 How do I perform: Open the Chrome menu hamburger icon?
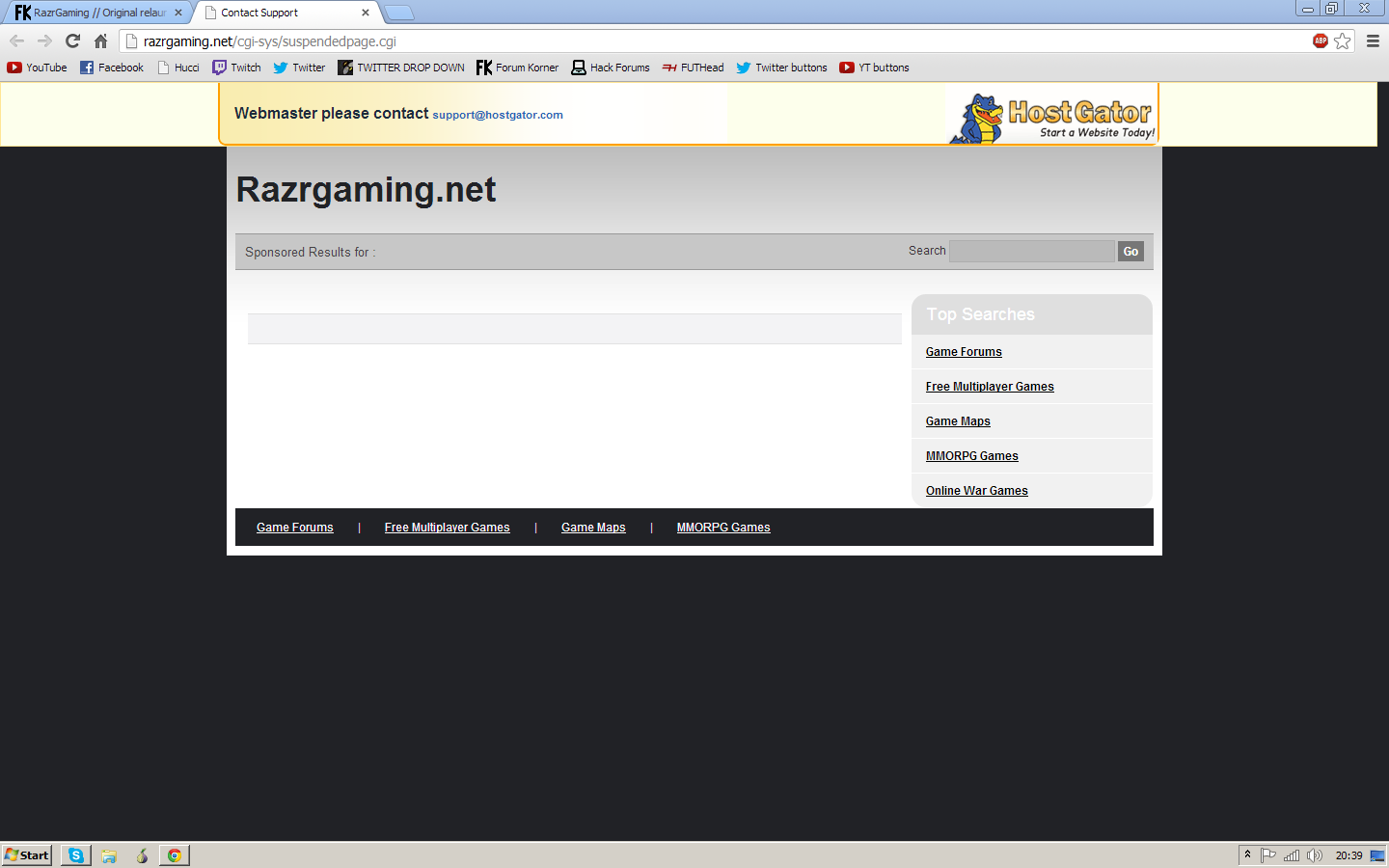1373,41
